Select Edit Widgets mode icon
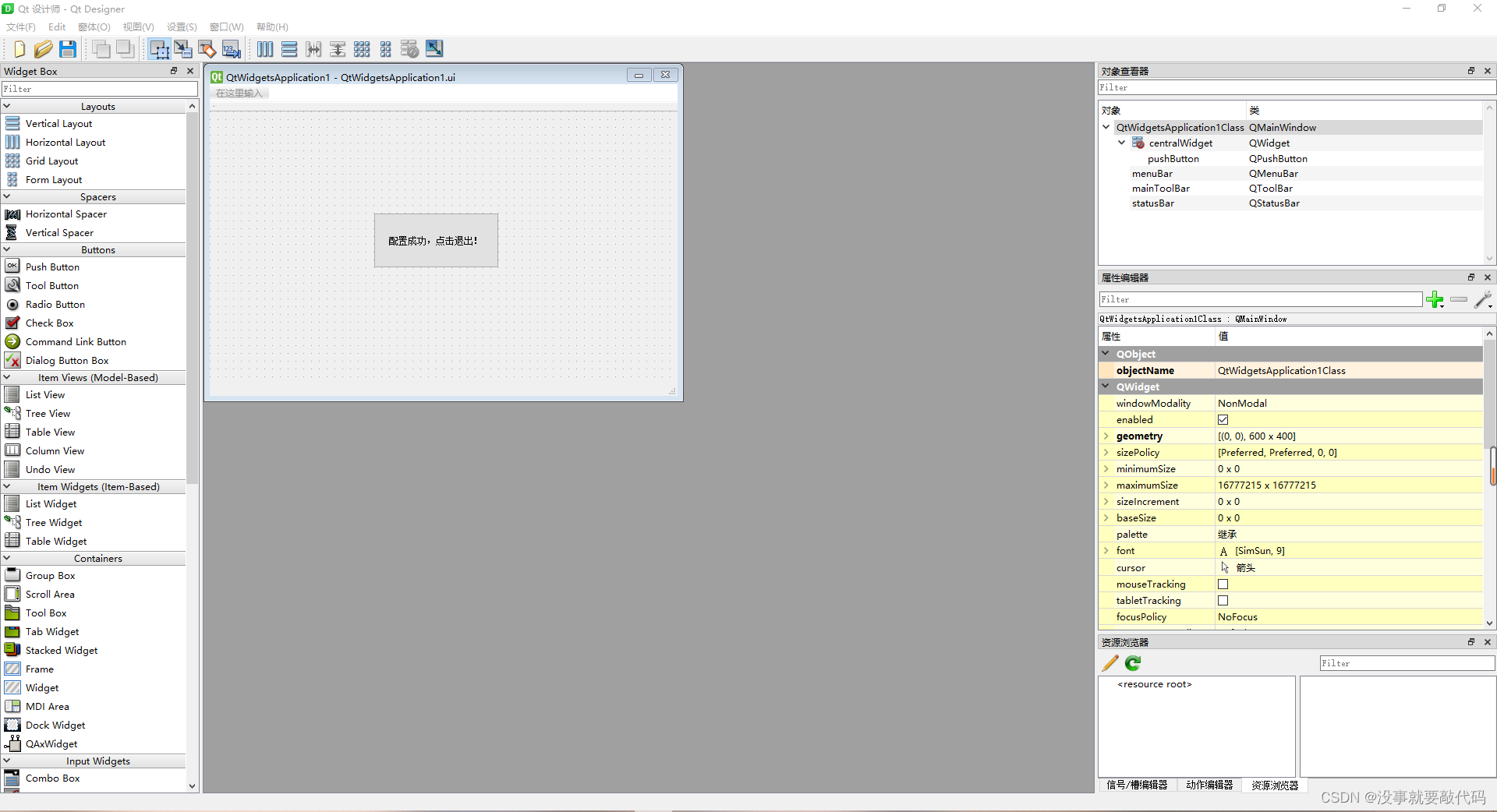The width and height of the screenshot is (1497, 812). tap(159, 49)
